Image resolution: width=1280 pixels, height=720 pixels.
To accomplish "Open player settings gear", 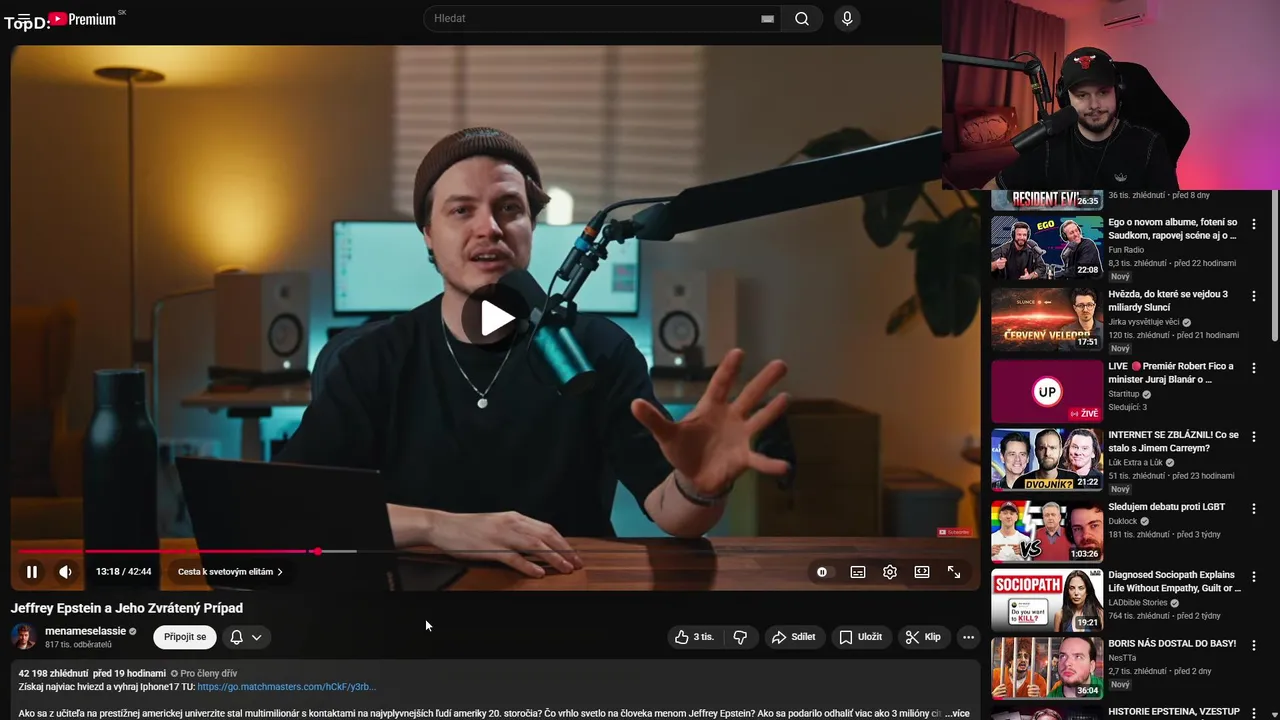I will point(890,572).
